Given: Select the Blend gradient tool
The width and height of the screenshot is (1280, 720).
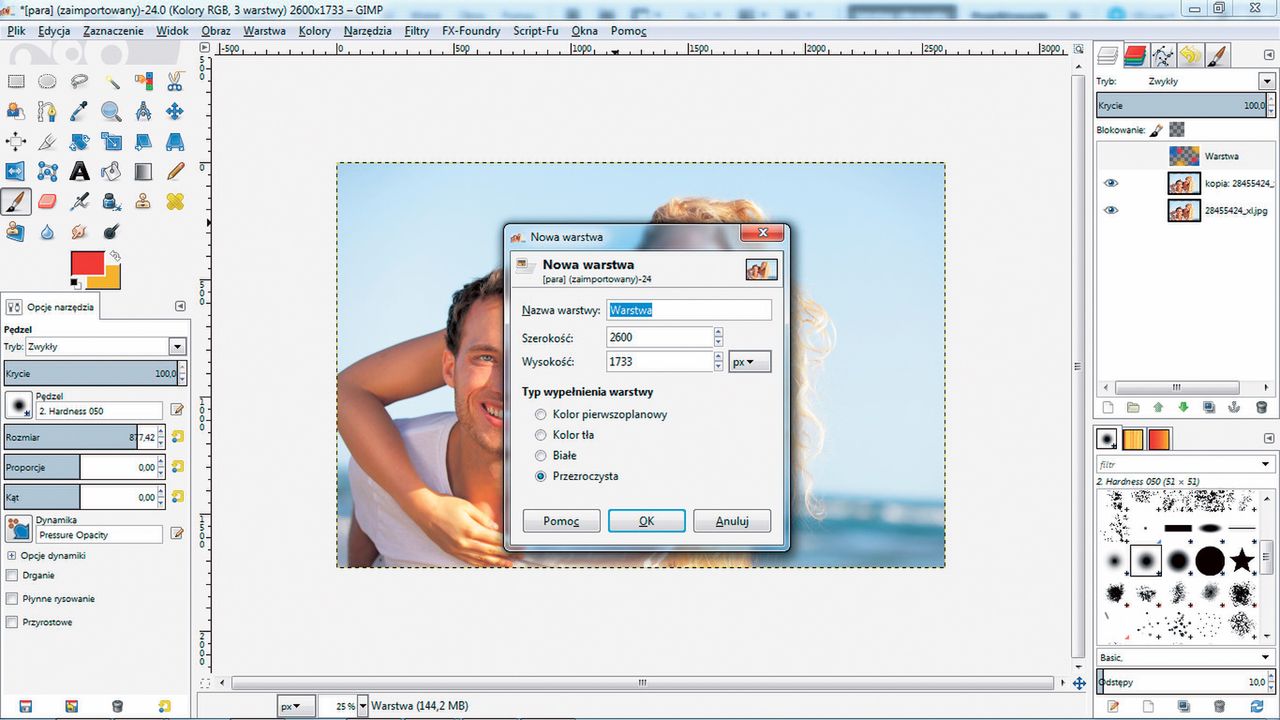Looking at the screenshot, I should [x=143, y=171].
